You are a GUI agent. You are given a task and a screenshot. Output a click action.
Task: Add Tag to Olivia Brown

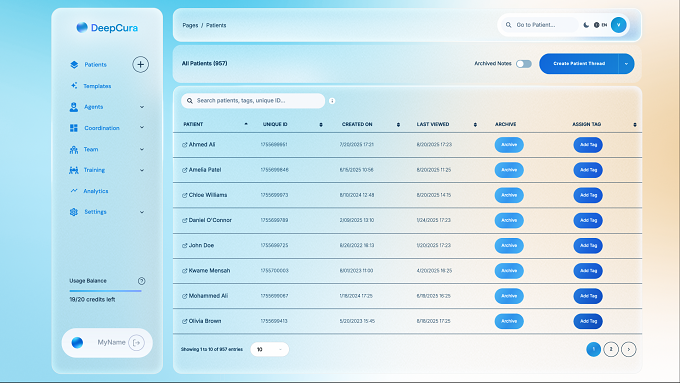tap(588, 321)
